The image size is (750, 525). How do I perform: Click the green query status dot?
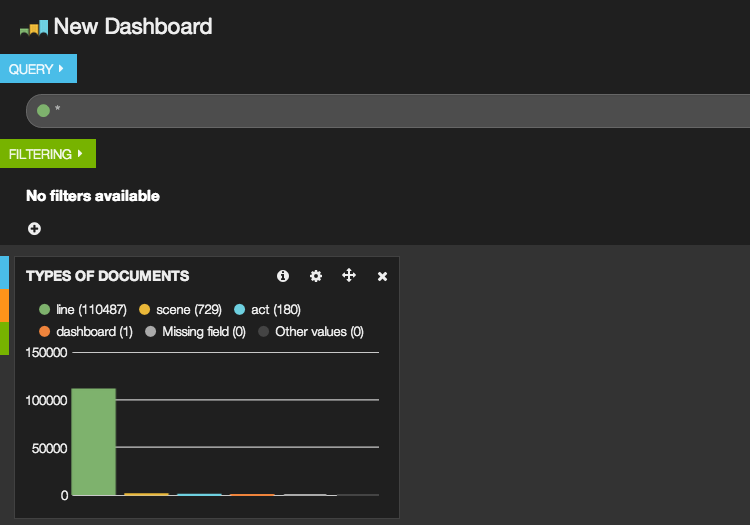click(x=43, y=110)
